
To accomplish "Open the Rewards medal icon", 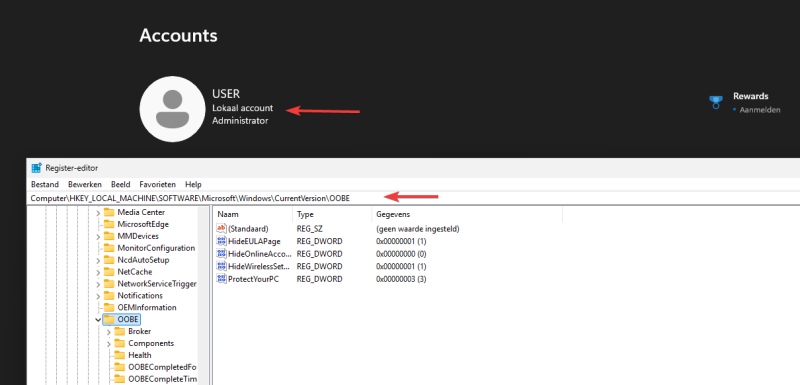I will pos(716,102).
